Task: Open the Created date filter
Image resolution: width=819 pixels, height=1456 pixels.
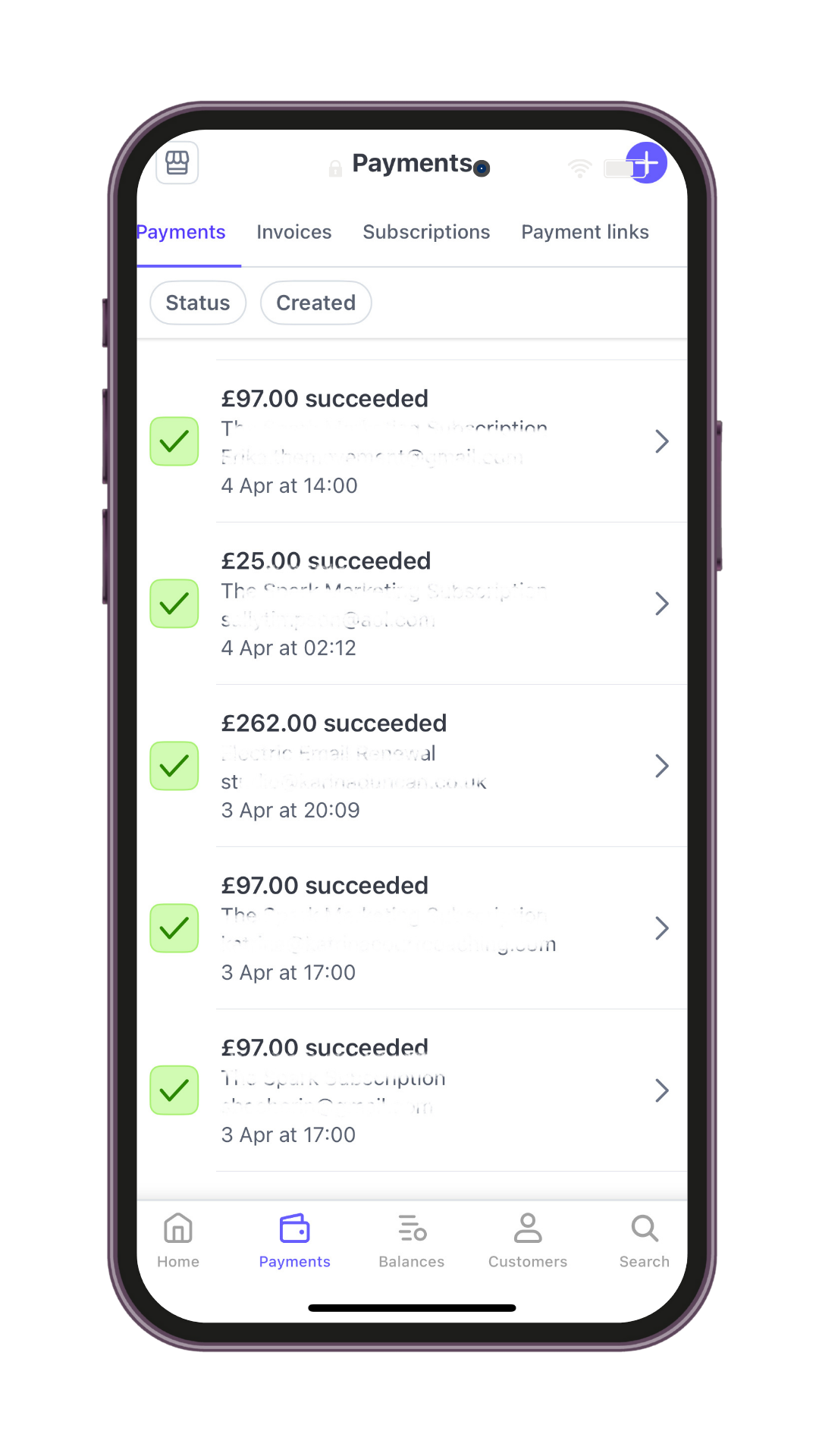Action: pyautogui.click(x=316, y=303)
